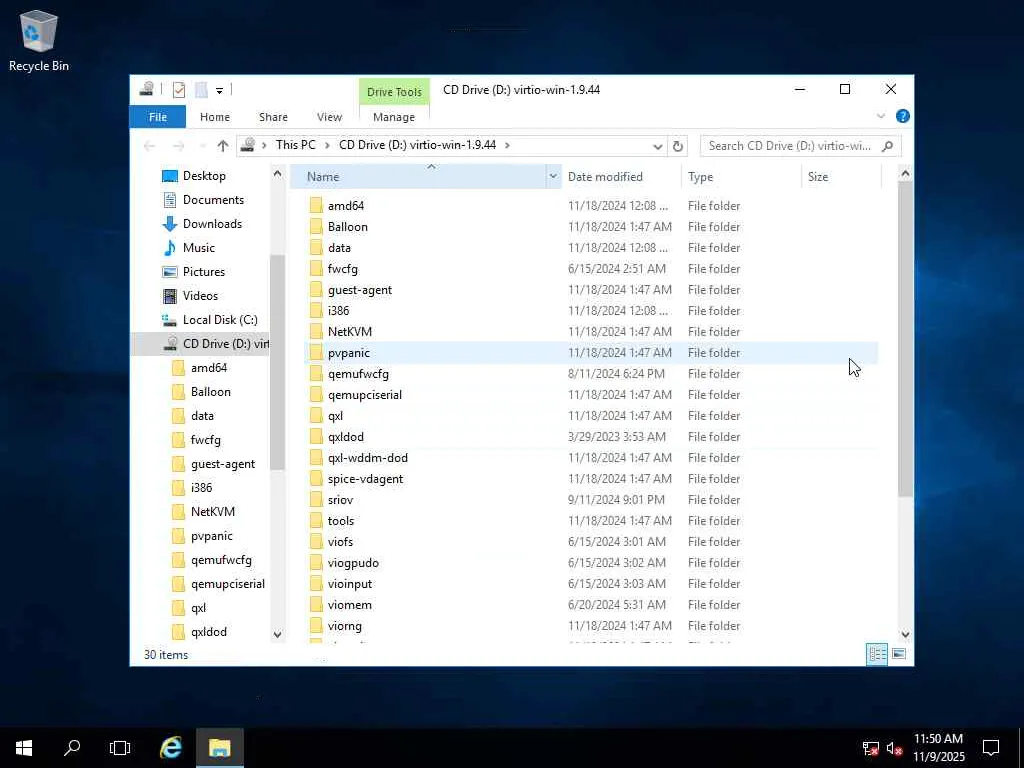
Task: Switch to the Share ribbon tab
Action: point(273,117)
